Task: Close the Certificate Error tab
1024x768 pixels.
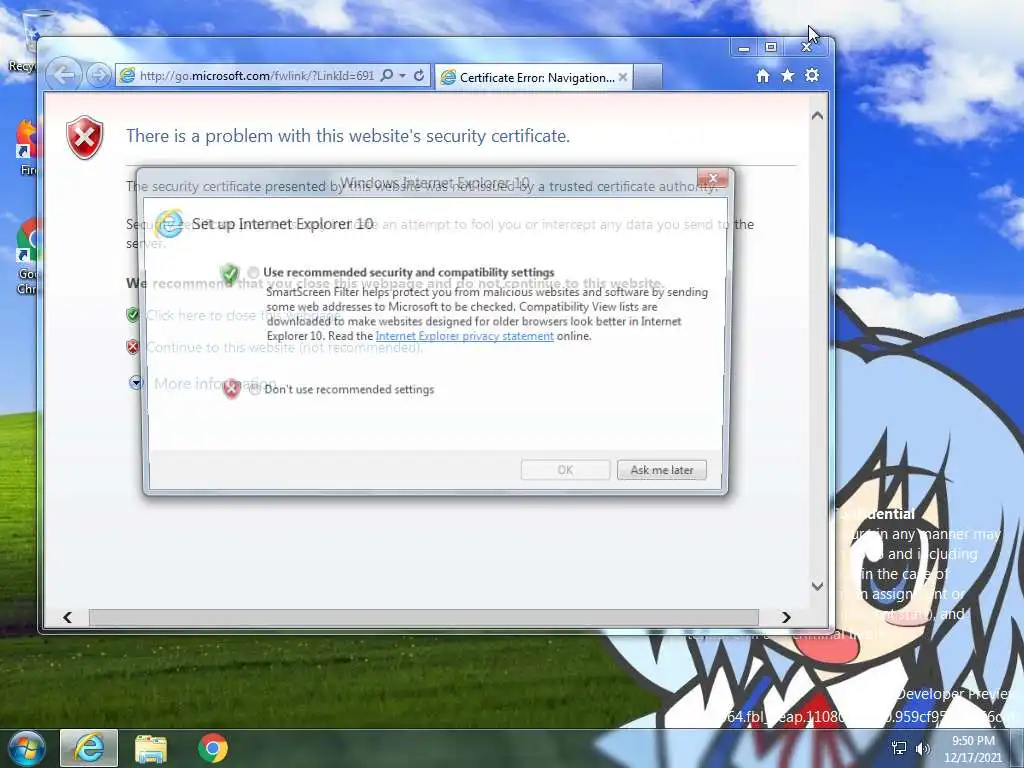Action: tap(623, 77)
